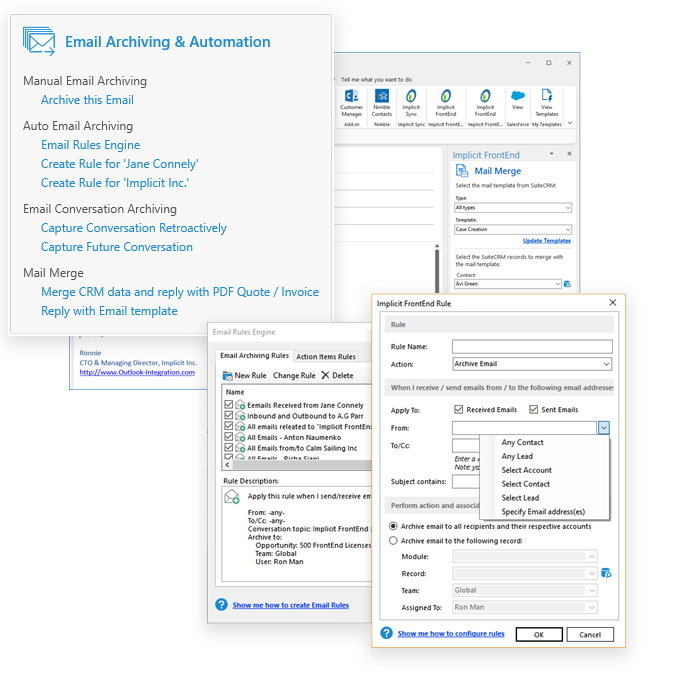Image resolution: width=700 pixels, height=700 pixels.
Task: Uncheck the Received Emails checkbox
Action: pyautogui.click(x=458, y=409)
